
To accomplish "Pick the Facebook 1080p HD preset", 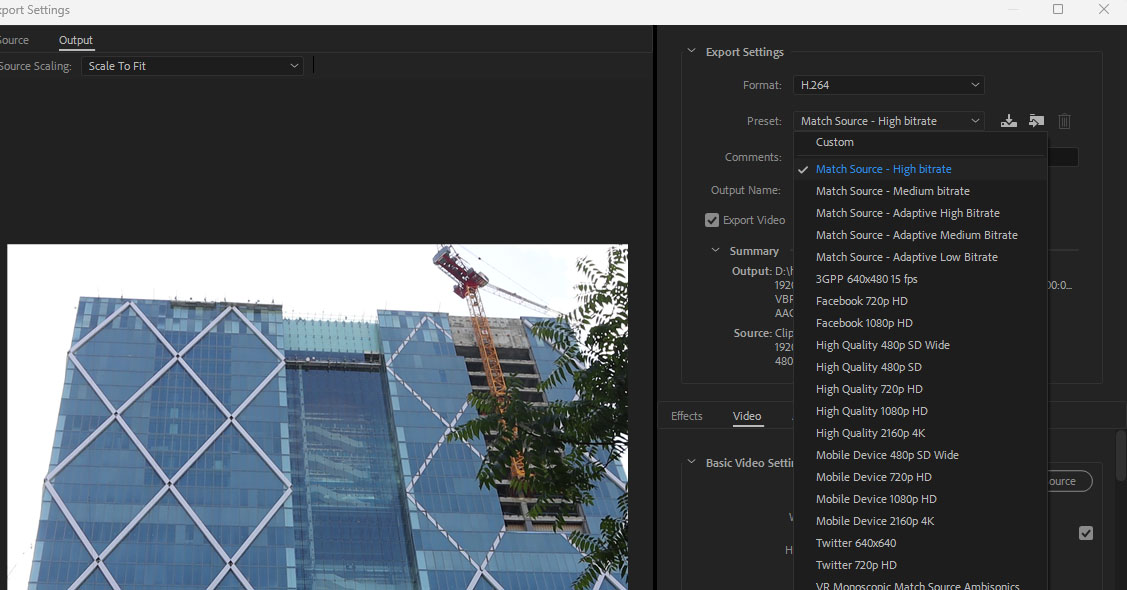I will point(864,323).
